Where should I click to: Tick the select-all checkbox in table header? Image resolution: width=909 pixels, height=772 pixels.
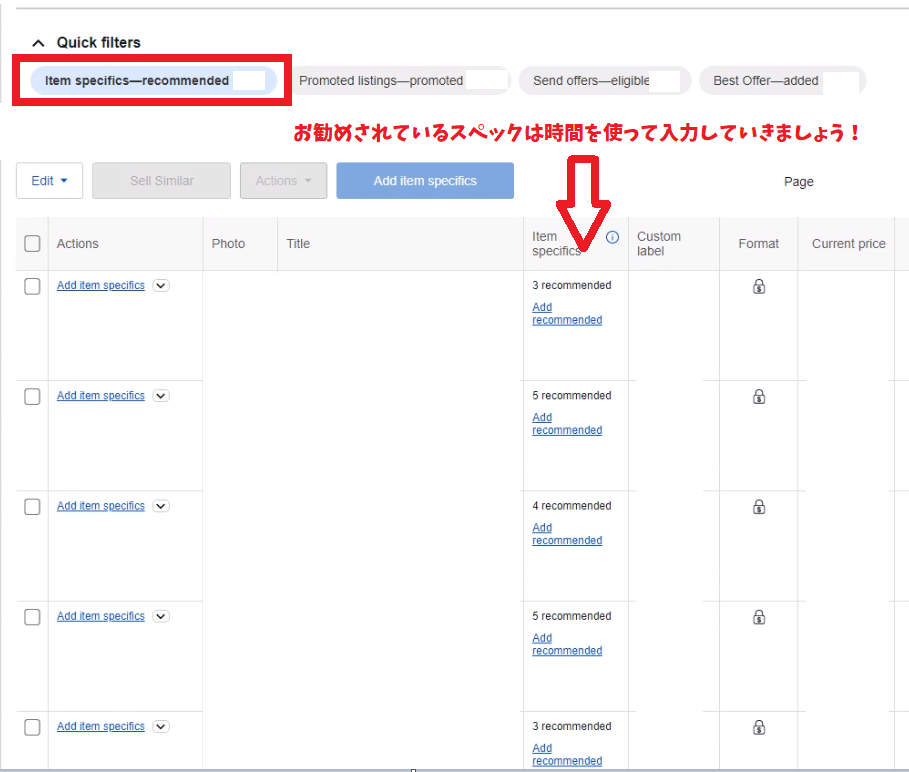[32, 244]
